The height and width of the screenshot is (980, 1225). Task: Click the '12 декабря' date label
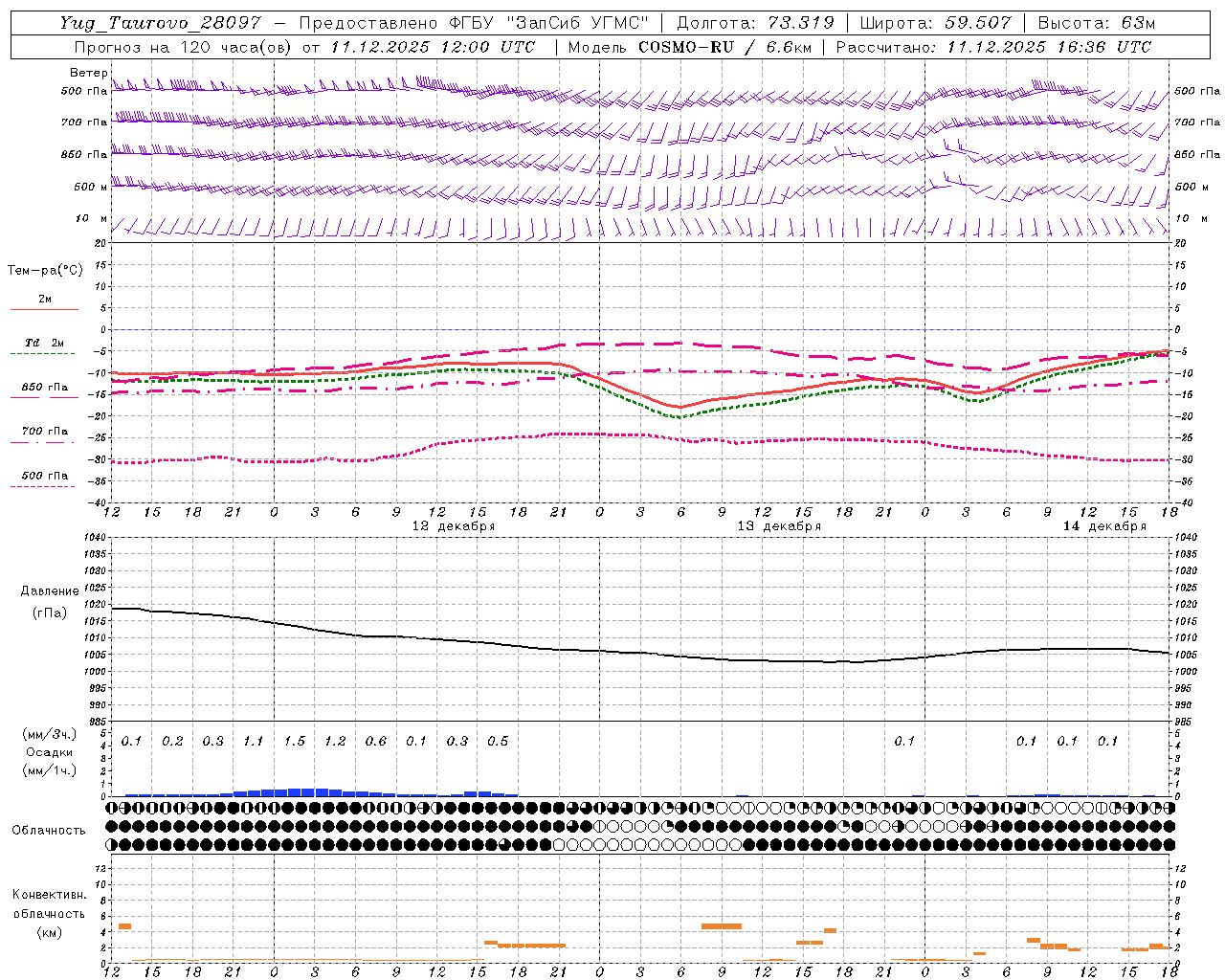coord(453,526)
